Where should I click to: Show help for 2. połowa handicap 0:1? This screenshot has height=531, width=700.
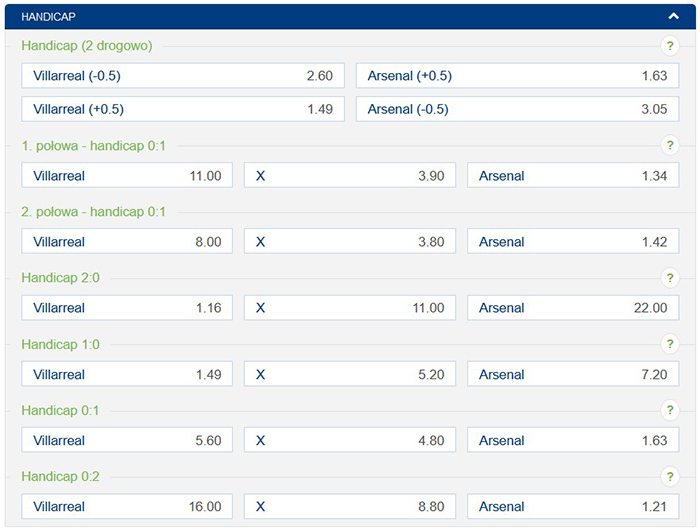669,212
